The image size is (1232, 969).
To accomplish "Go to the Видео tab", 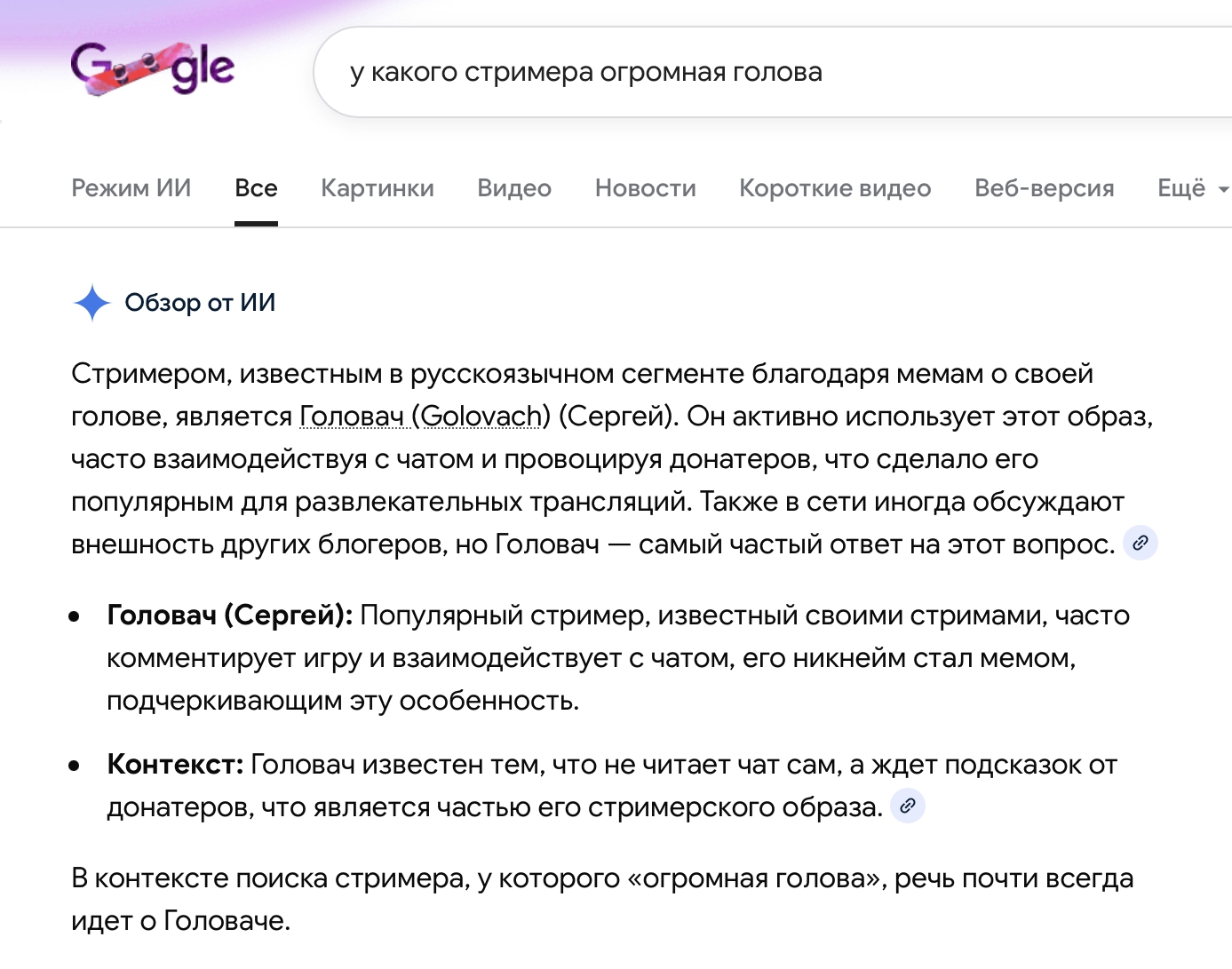I will (514, 188).
